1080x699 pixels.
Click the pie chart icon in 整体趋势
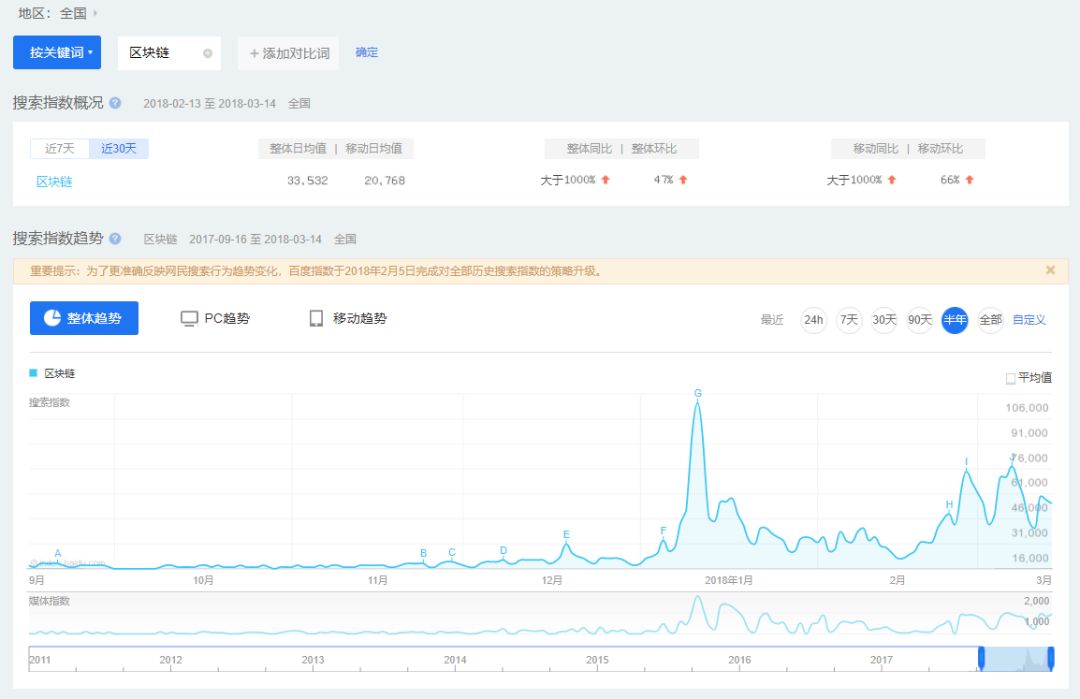(53, 318)
